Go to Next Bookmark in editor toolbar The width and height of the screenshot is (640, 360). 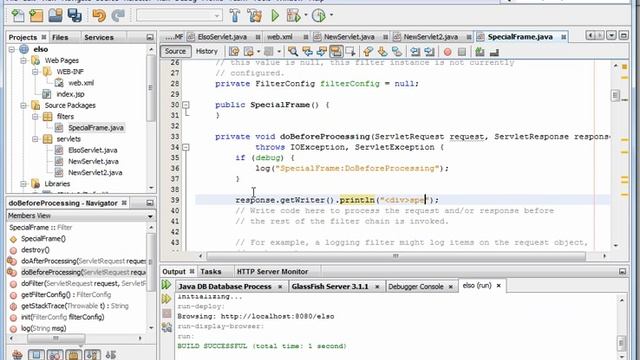(382, 51)
